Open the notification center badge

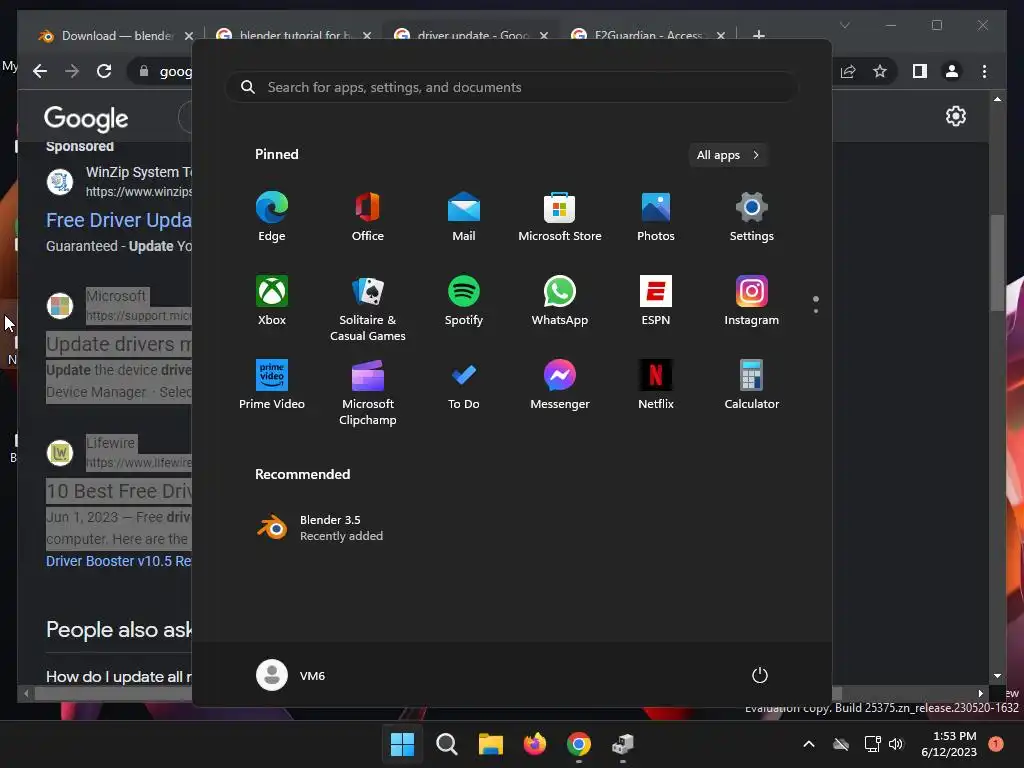pyautogui.click(x=996, y=744)
